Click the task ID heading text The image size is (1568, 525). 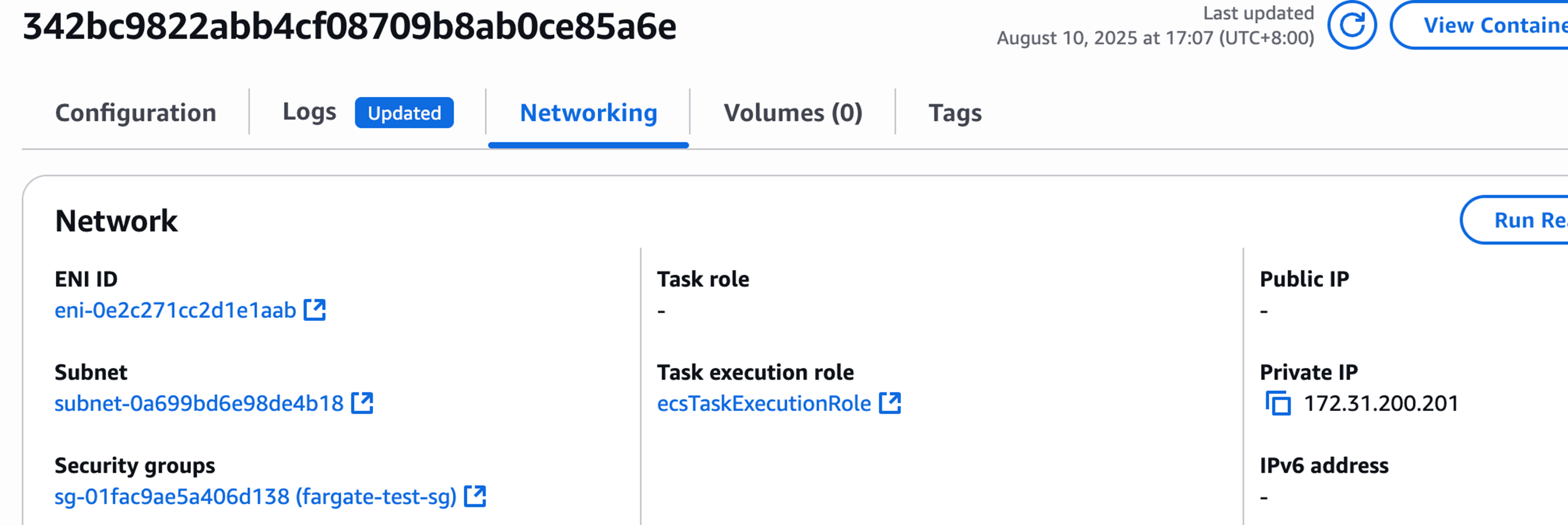pyautogui.click(x=349, y=27)
